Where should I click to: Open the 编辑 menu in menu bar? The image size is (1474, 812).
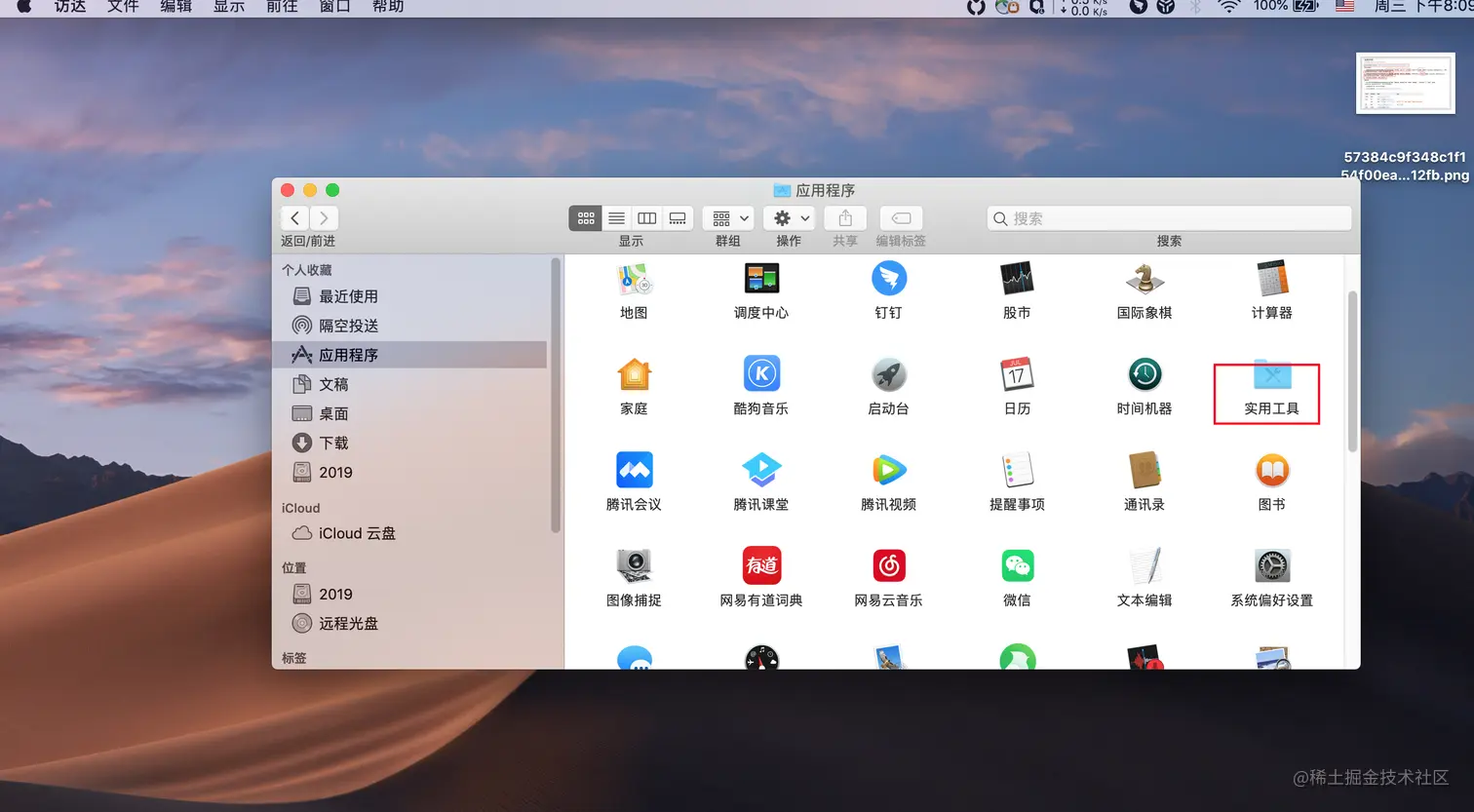coord(175,7)
